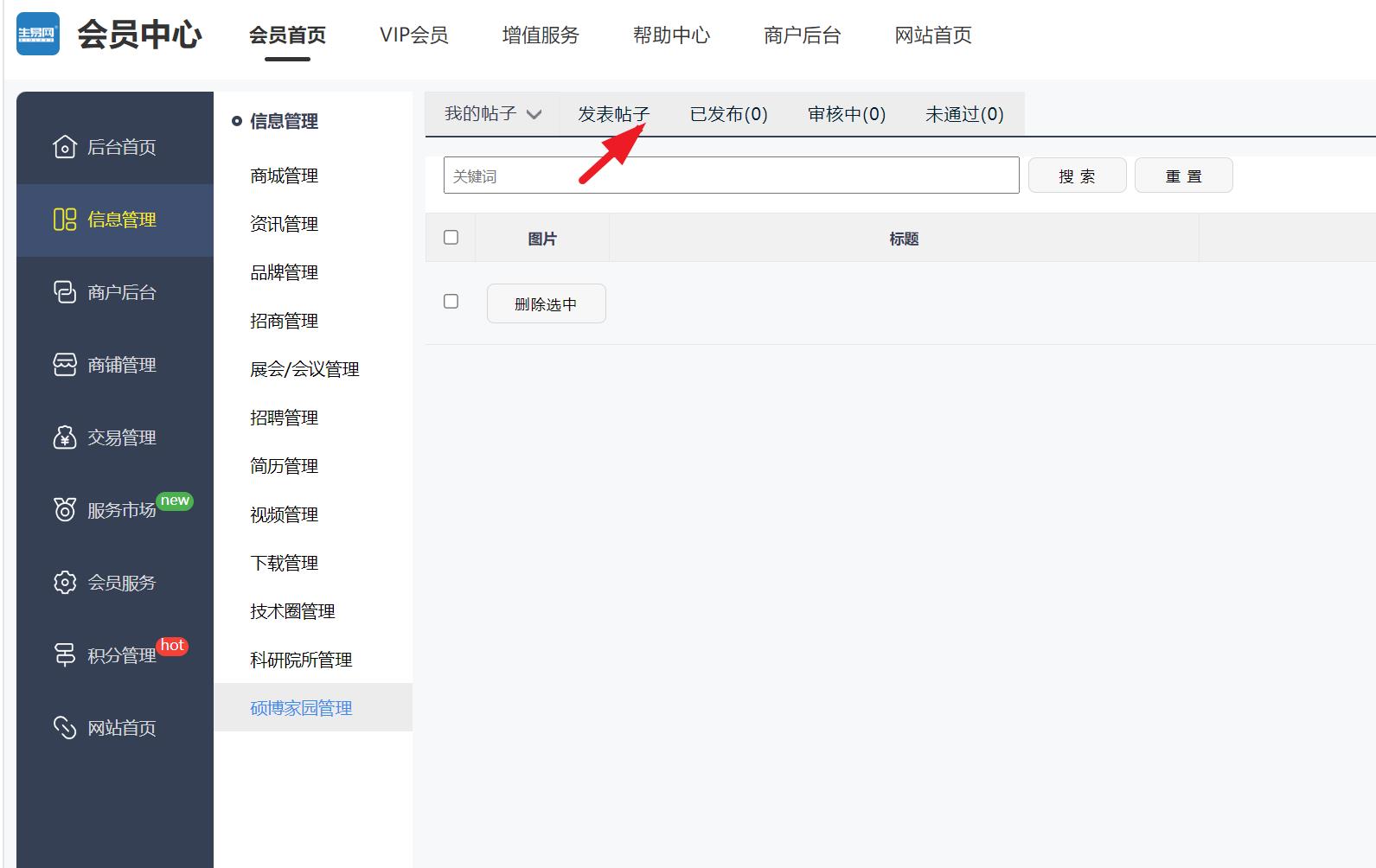This screenshot has width=1376, height=868.
Task: Click the 商铺管理 store icon
Action: tap(65, 365)
